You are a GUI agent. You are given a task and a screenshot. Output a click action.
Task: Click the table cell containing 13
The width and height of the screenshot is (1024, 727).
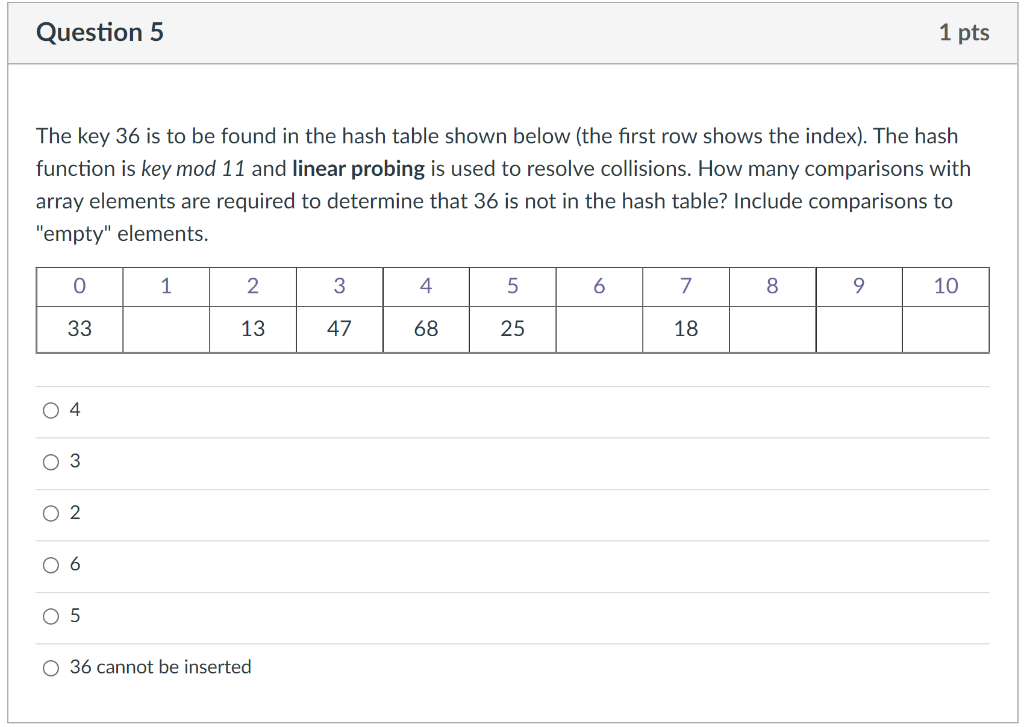click(252, 328)
